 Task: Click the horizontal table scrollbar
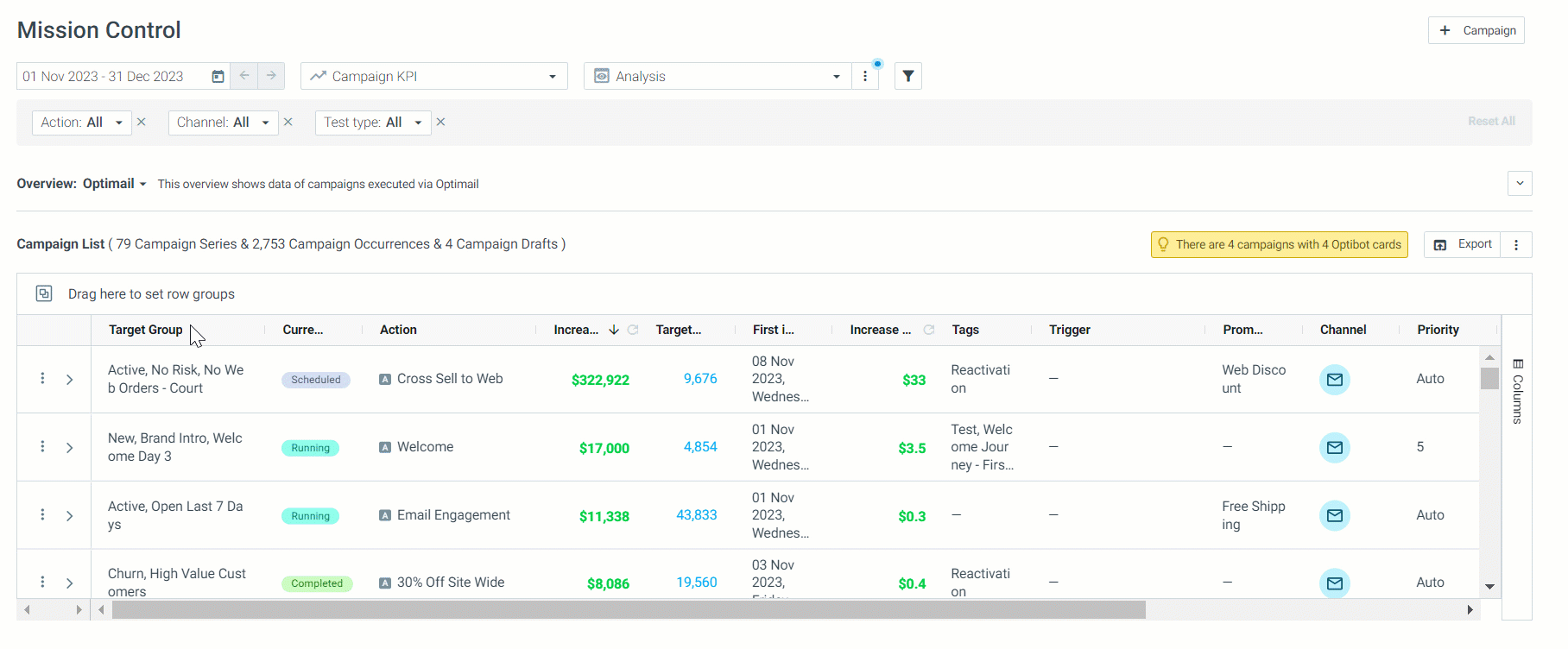629,610
